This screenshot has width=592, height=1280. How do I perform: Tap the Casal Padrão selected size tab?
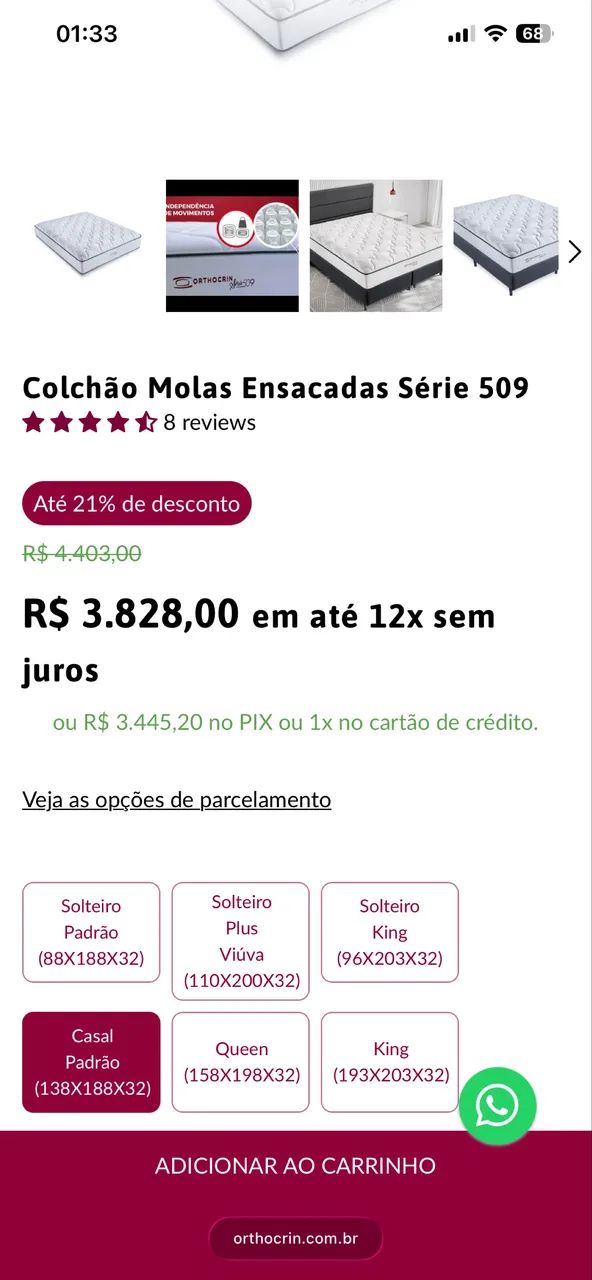tap(91, 1062)
